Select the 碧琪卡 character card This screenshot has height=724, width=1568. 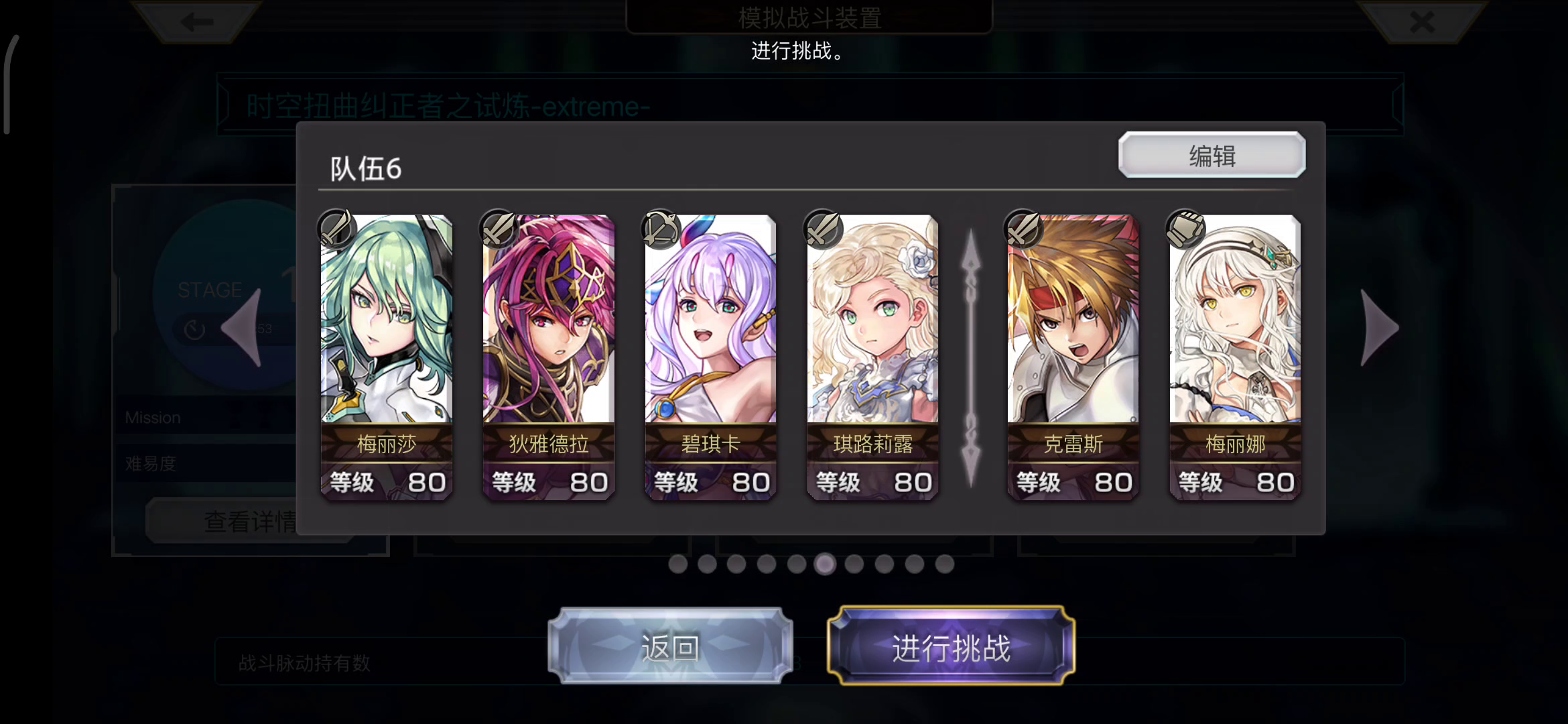(710, 357)
